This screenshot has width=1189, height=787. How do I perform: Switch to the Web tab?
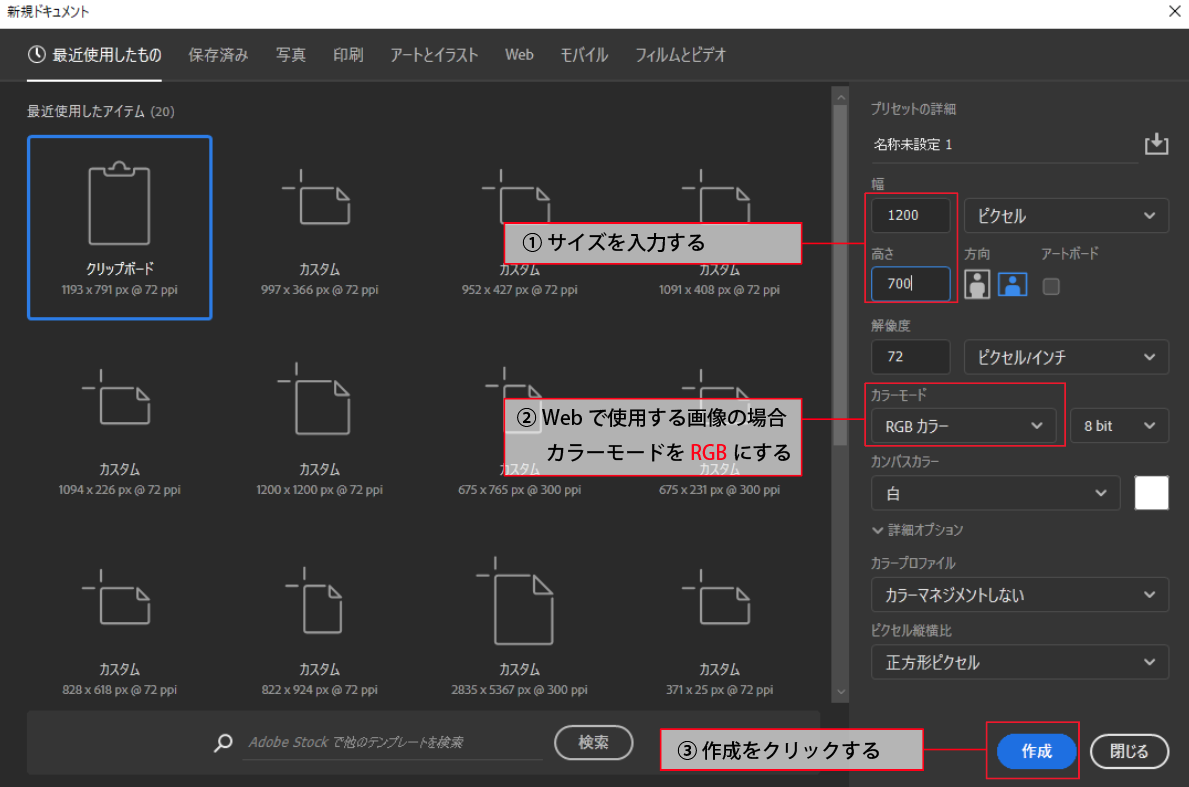point(519,55)
